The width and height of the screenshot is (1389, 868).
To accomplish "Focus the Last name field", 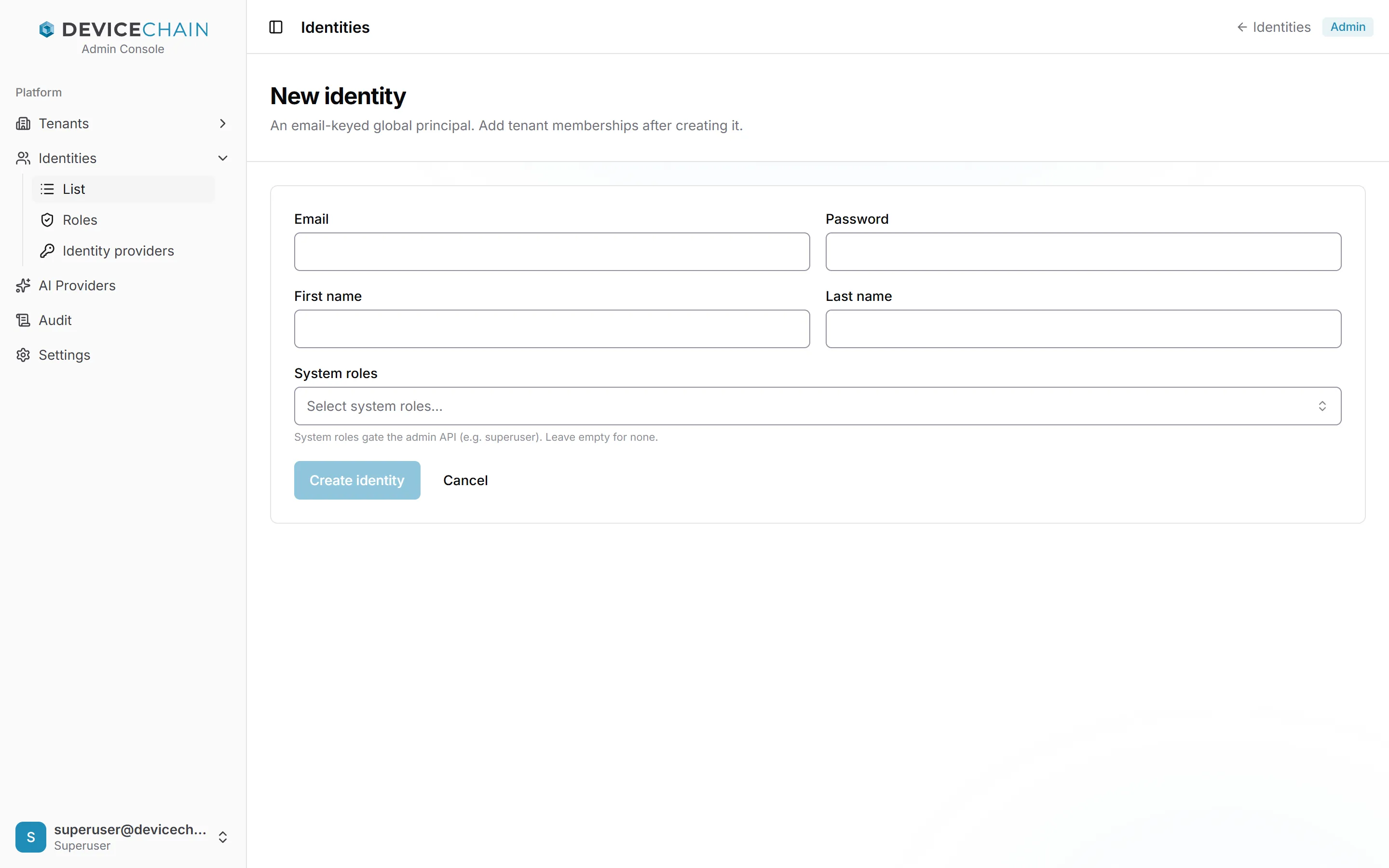I will click(1083, 329).
